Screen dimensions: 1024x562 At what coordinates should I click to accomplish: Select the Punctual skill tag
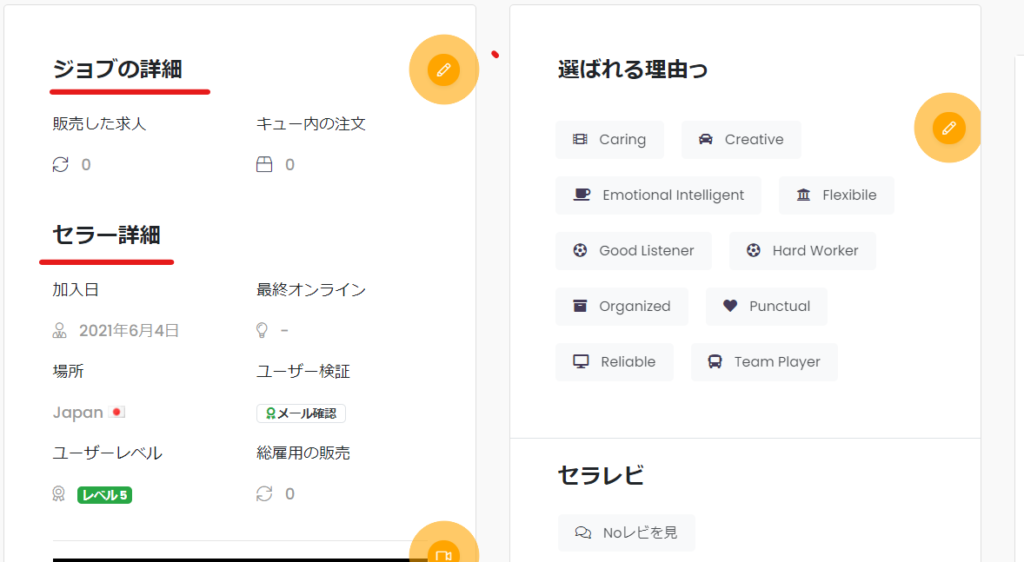(x=767, y=306)
